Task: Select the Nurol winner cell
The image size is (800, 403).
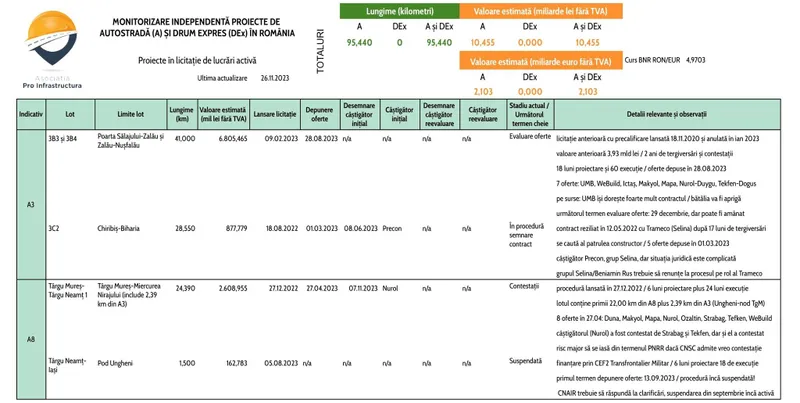Action: coord(391,287)
